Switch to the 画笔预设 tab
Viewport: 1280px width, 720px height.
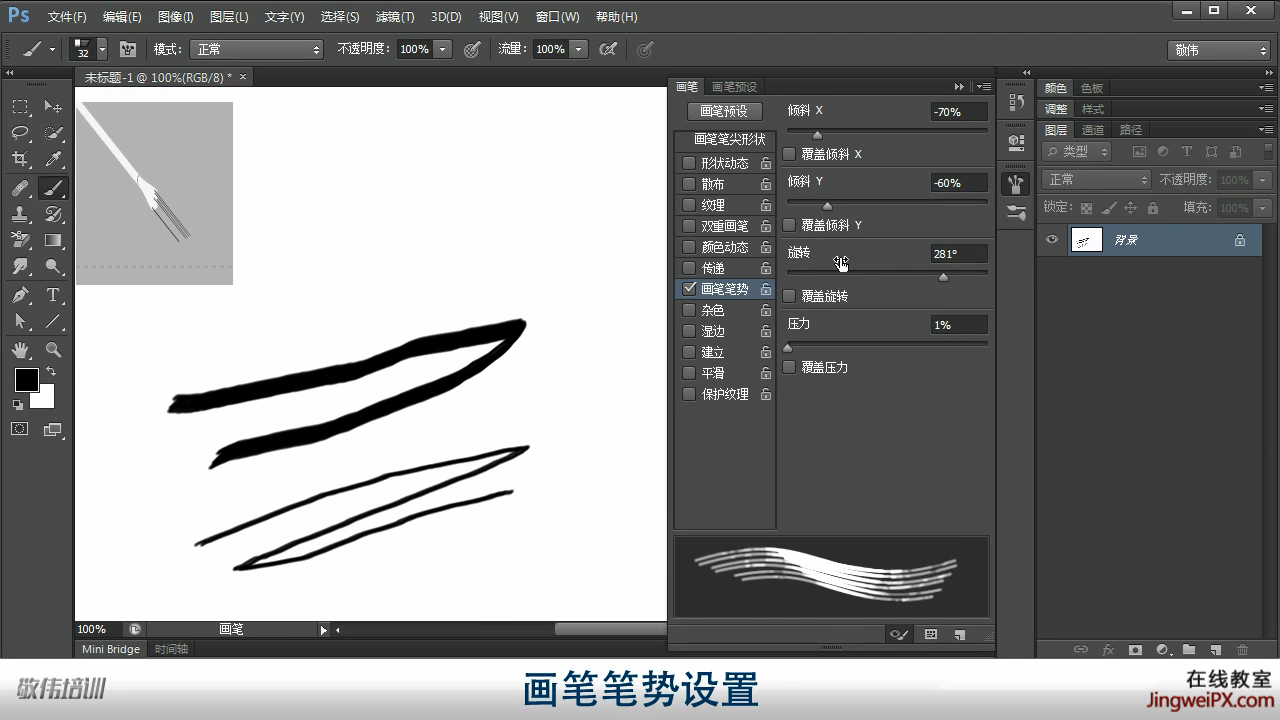pyautogui.click(x=735, y=87)
